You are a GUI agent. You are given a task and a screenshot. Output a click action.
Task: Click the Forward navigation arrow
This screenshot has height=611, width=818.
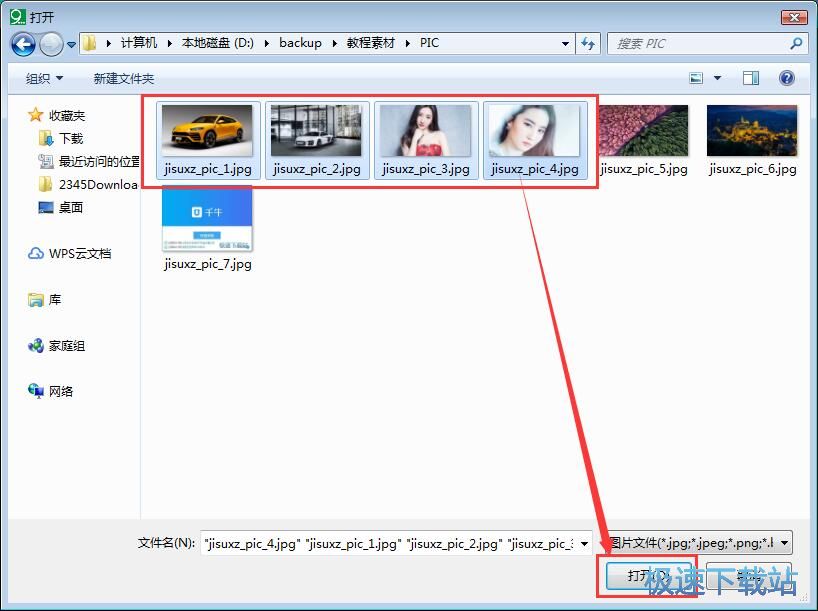click(x=51, y=44)
